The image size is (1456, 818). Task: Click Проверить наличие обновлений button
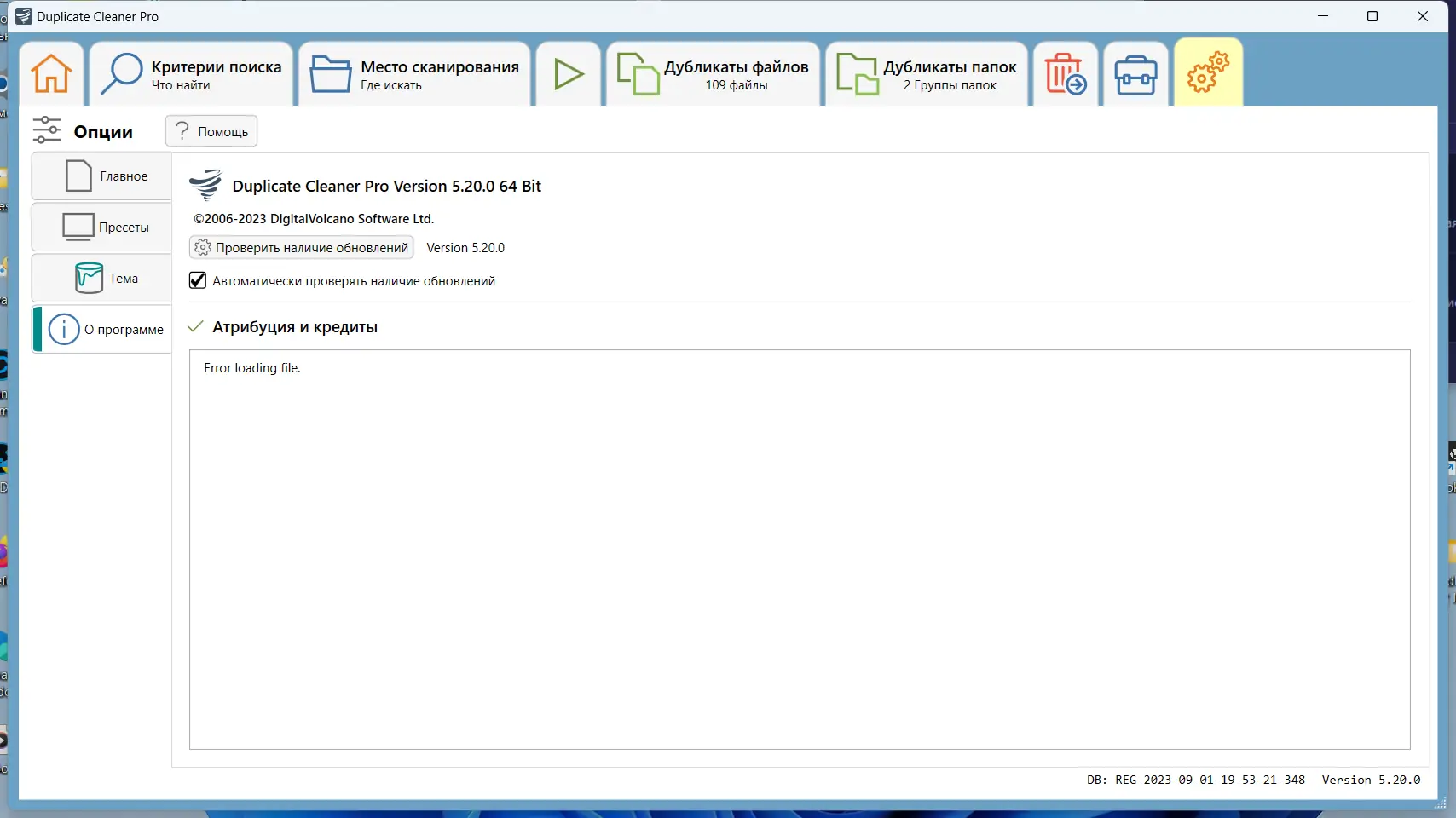(301, 248)
